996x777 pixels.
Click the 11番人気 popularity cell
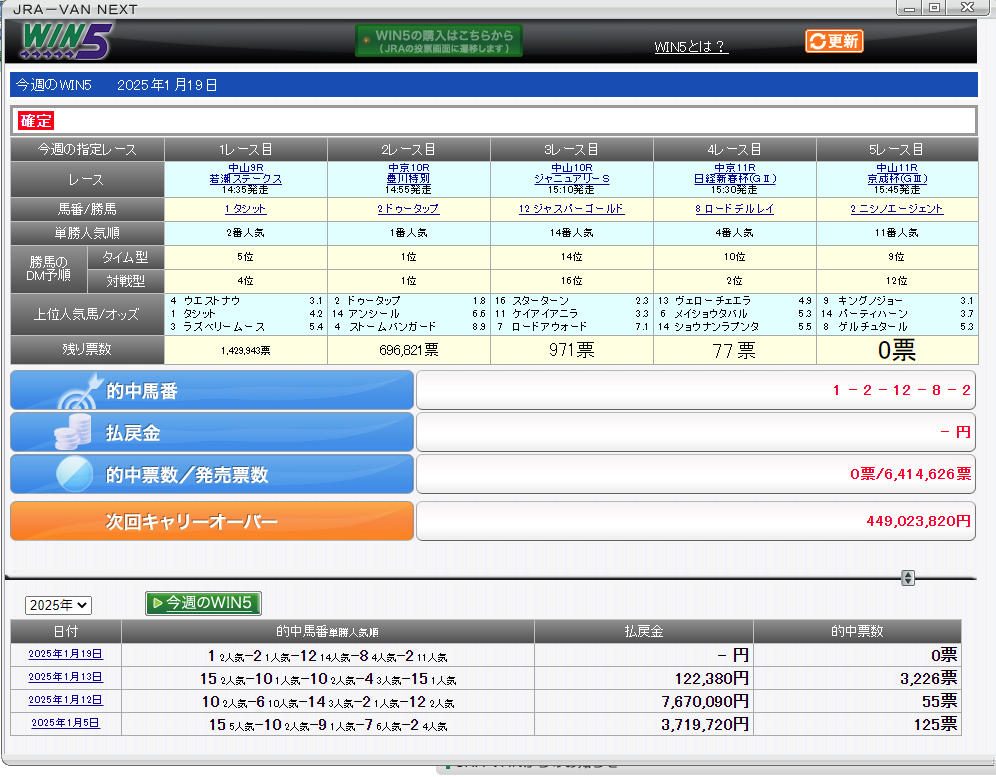(897, 233)
